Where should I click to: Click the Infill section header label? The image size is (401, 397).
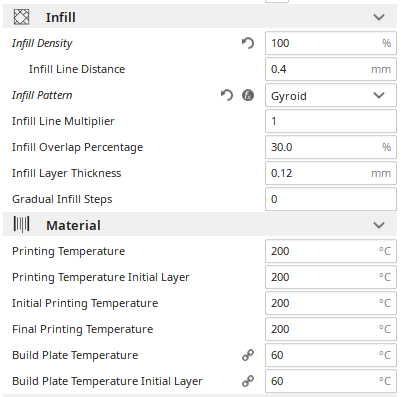point(61,17)
